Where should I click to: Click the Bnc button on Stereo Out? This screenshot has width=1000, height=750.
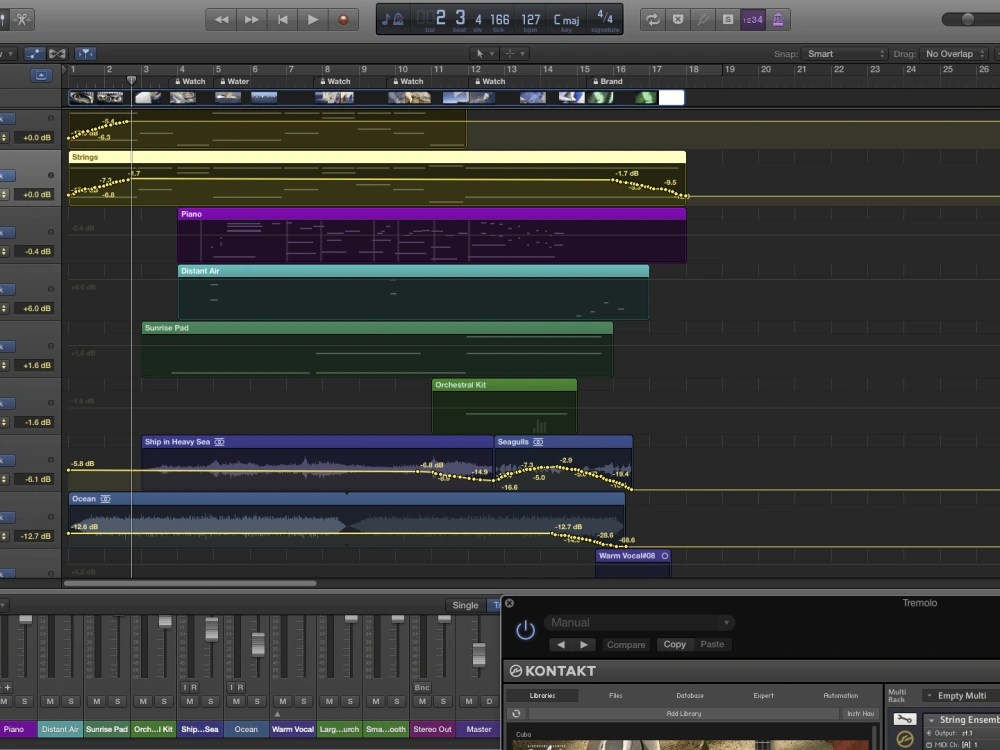(x=422, y=688)
